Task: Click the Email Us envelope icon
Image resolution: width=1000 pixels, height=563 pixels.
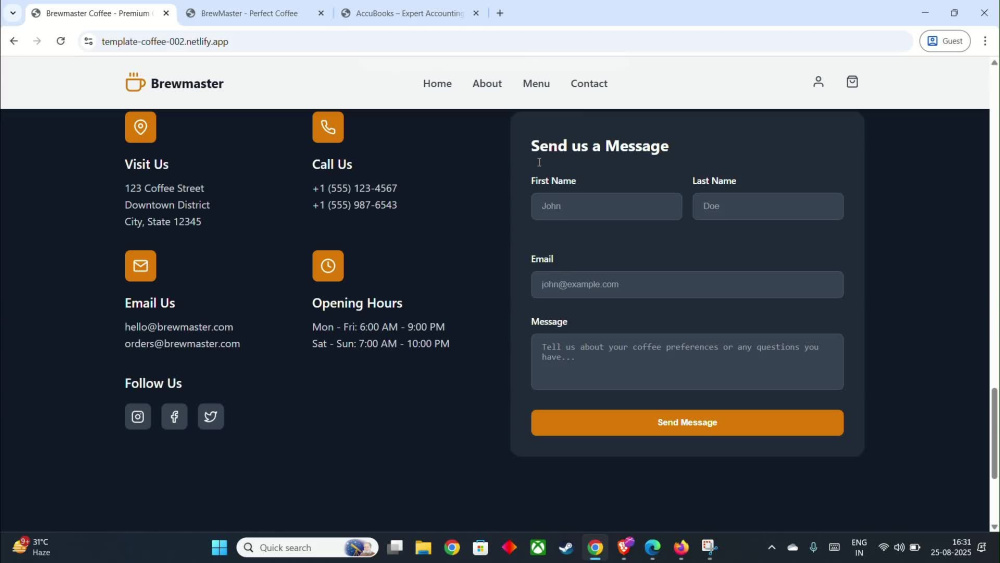Action: tap(140, 265)
